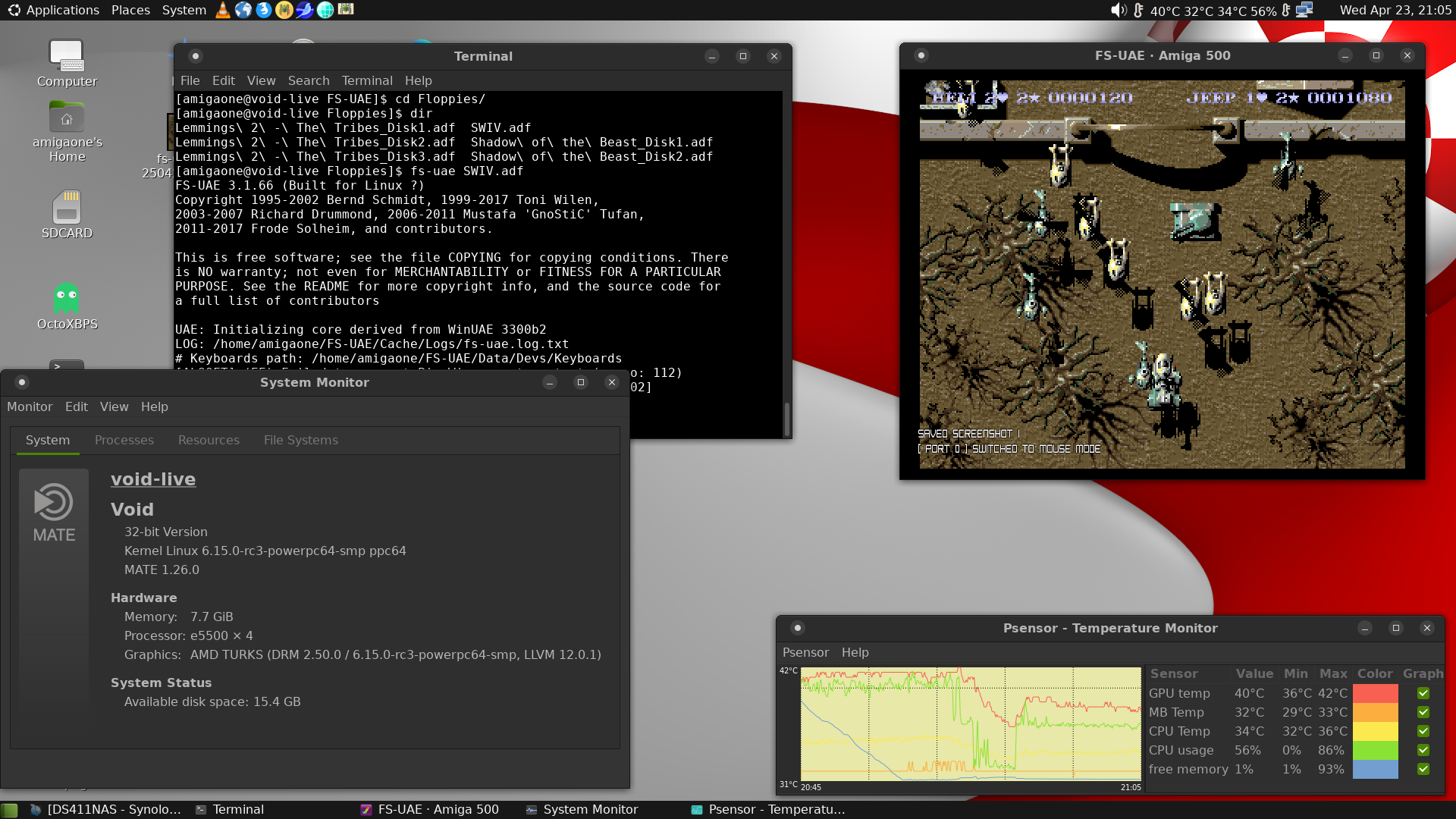Screen dimensions: 1456x819
Task: Open the Psensor window menu dot button
Action: 797,628
